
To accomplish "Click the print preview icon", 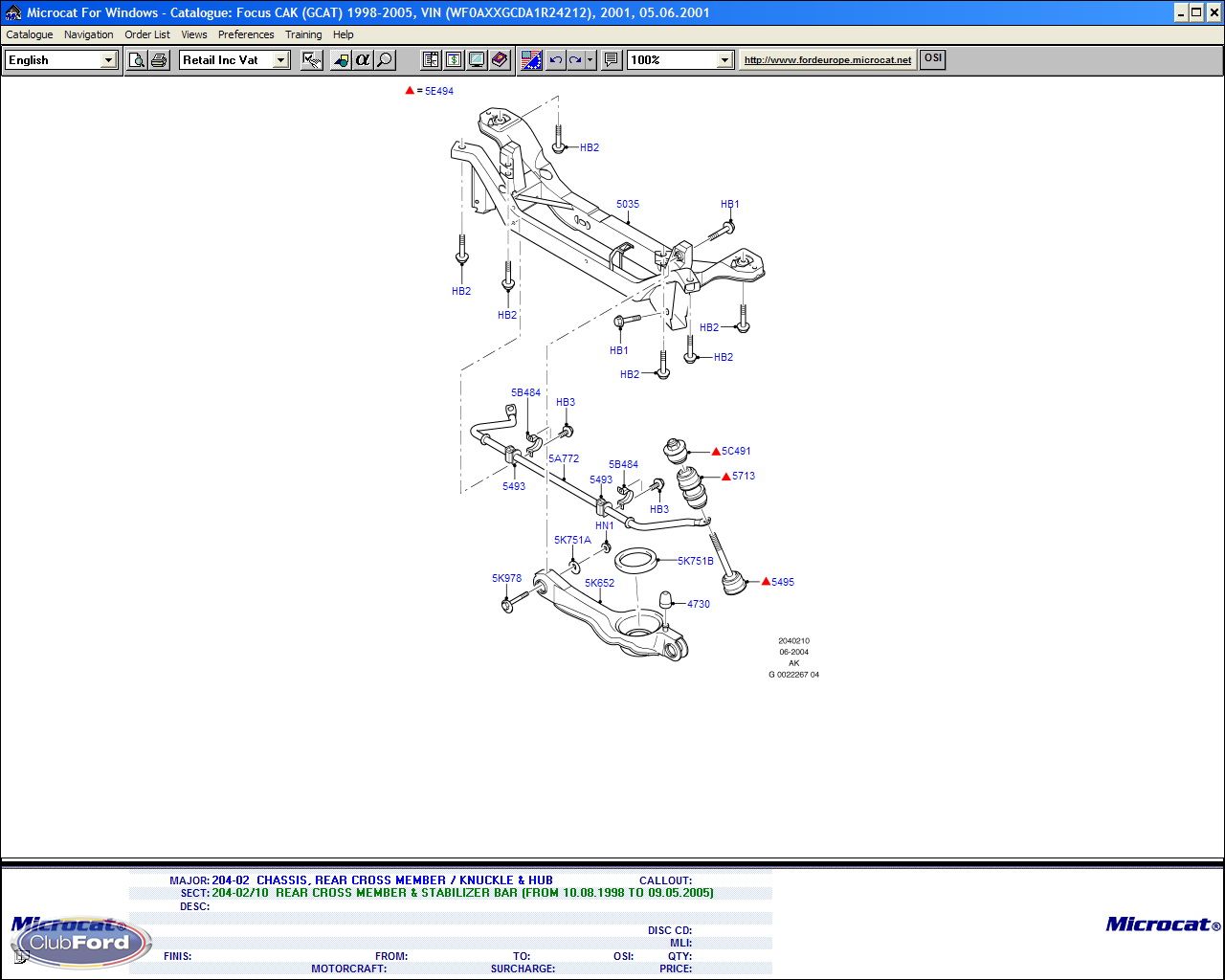I will click(x=137, y=60).
